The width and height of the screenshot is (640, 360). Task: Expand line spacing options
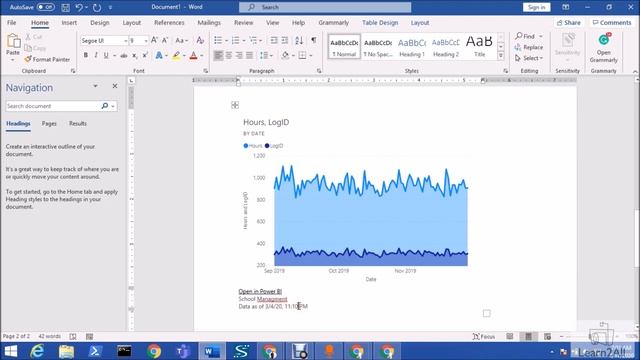tap(266, 55)
